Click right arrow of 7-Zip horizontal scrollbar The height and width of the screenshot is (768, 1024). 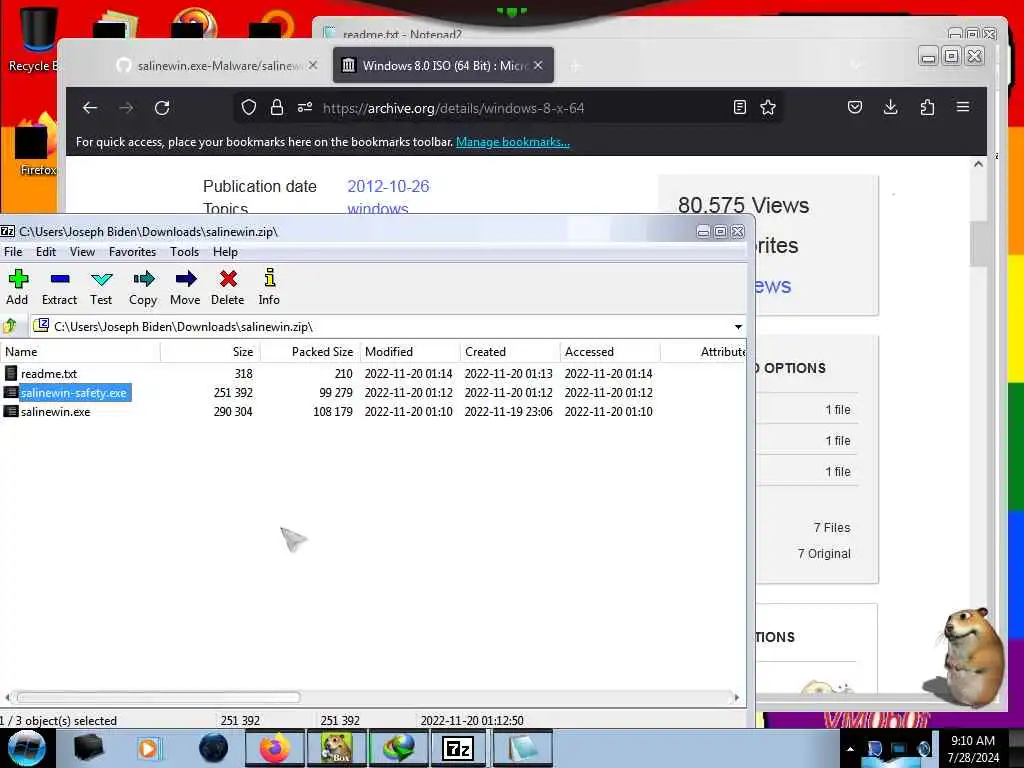(x=737, y=697)
